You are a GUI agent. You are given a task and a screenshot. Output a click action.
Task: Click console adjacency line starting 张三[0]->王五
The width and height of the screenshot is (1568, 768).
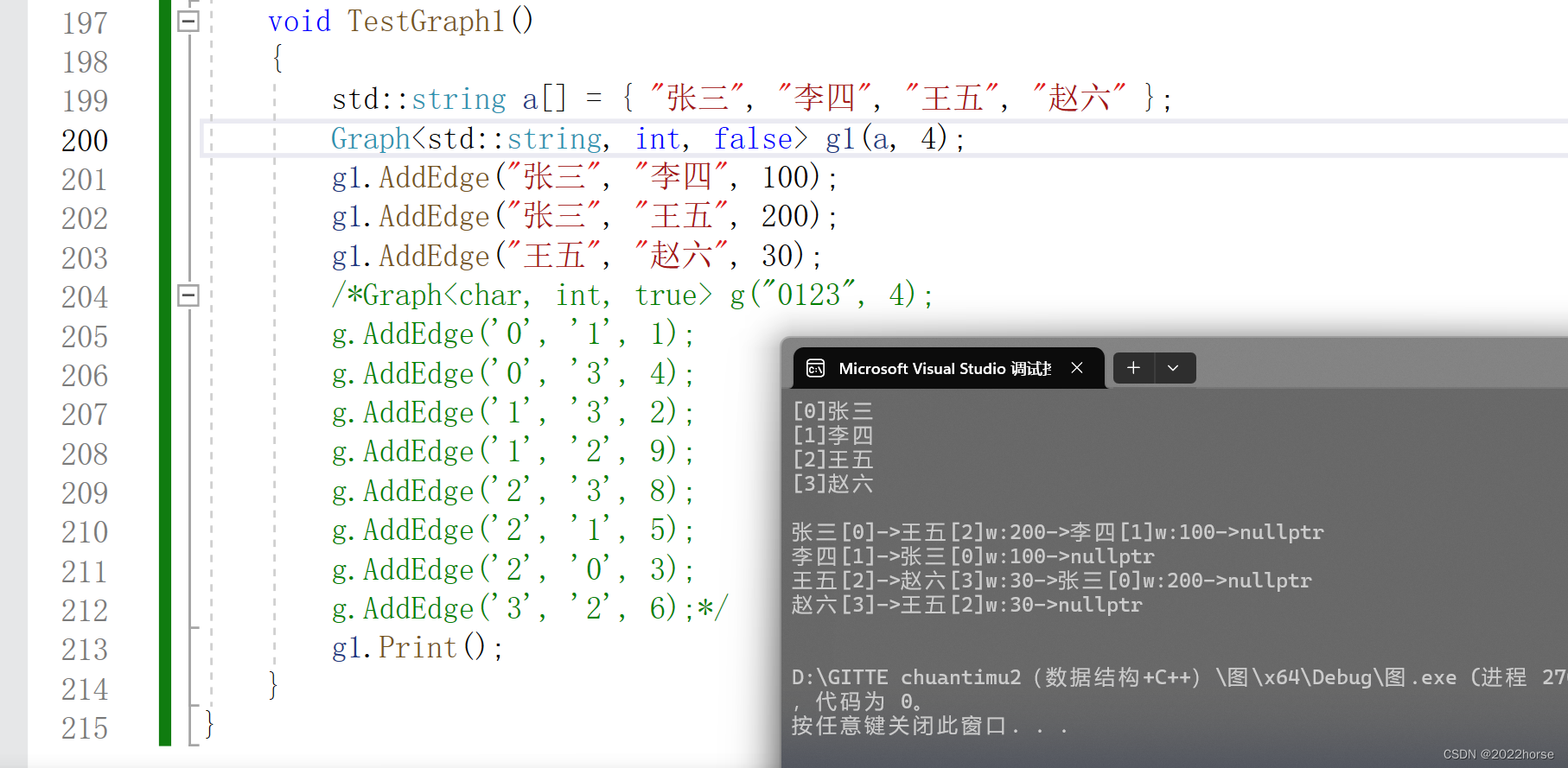[1058, 532]
